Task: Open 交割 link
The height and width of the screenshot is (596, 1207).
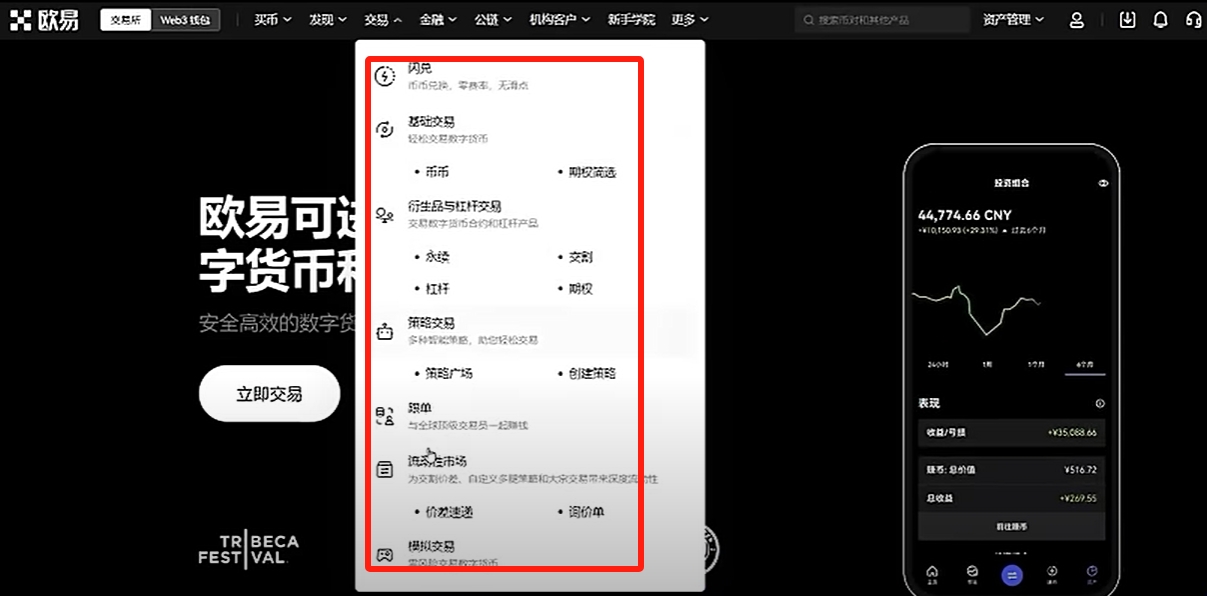Action: [580, 257]
